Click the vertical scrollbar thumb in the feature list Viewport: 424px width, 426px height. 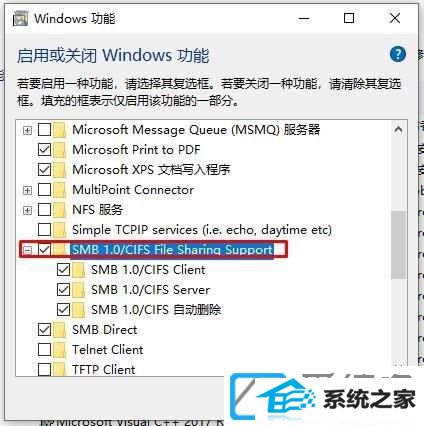[x=399, y=244]
